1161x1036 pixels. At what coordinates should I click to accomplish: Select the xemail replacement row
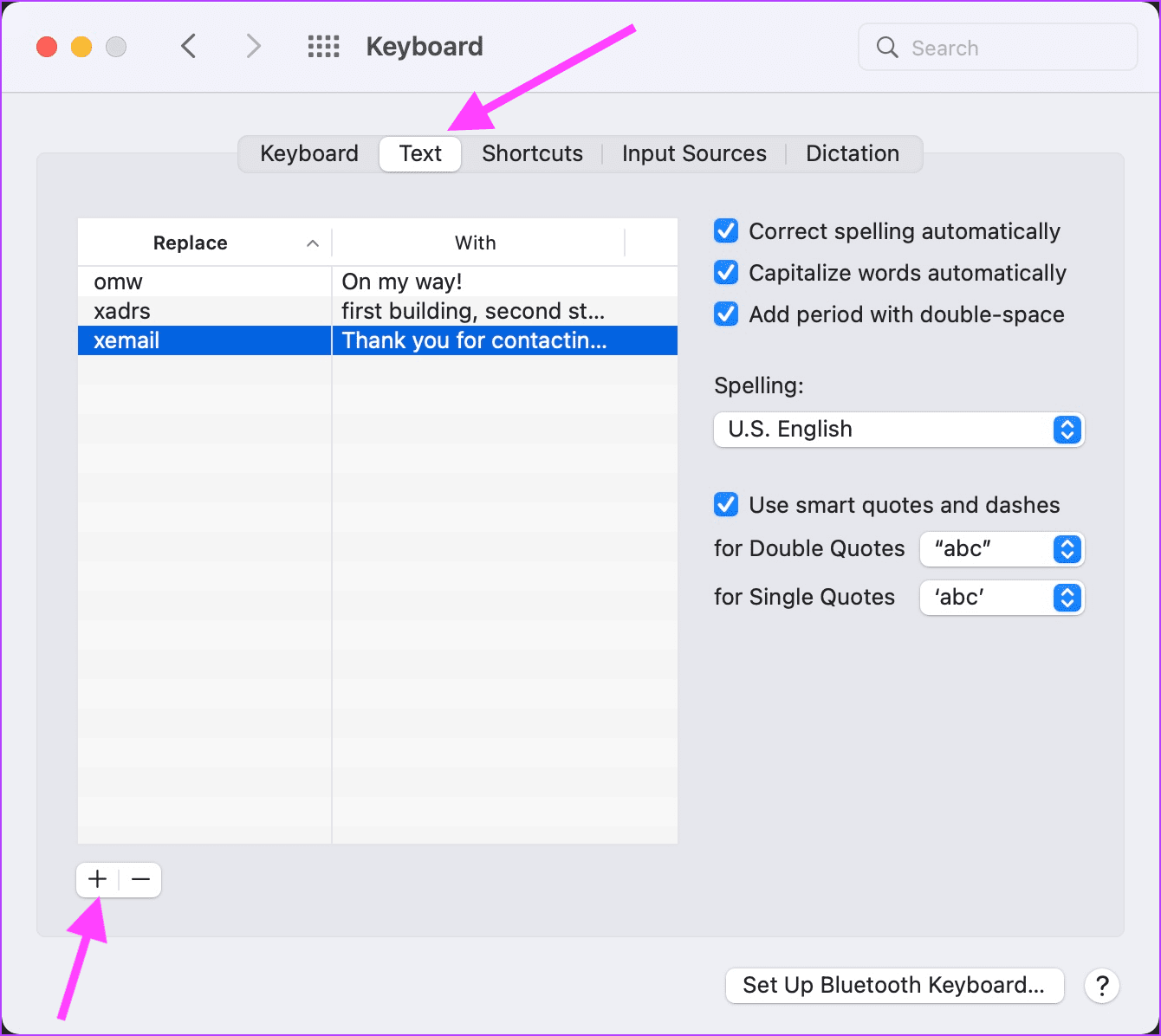pos(378,340)
